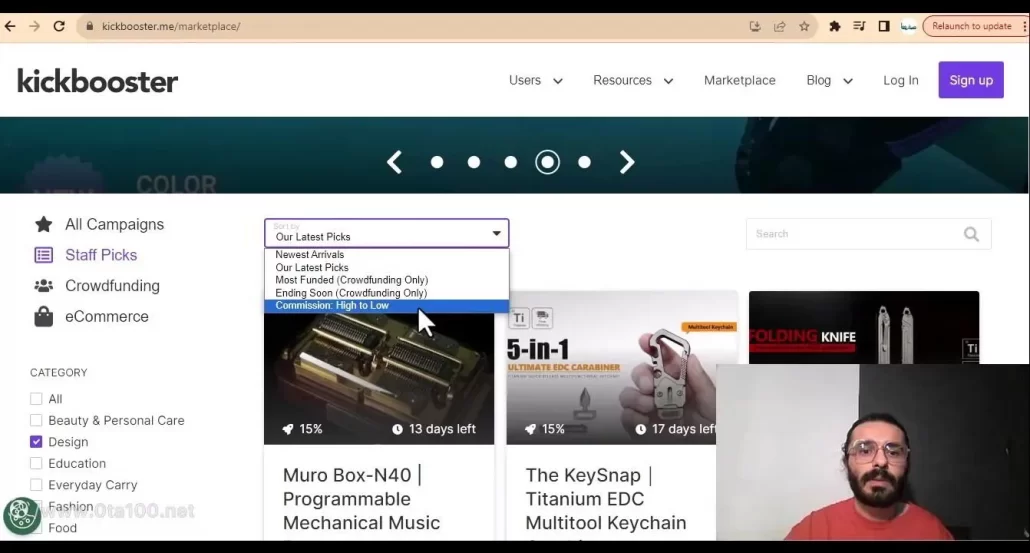The width and height of the screenshot is (1030, 553).
Task: Expand the Resources dropdown menu
Action: (x=632, y=80)
